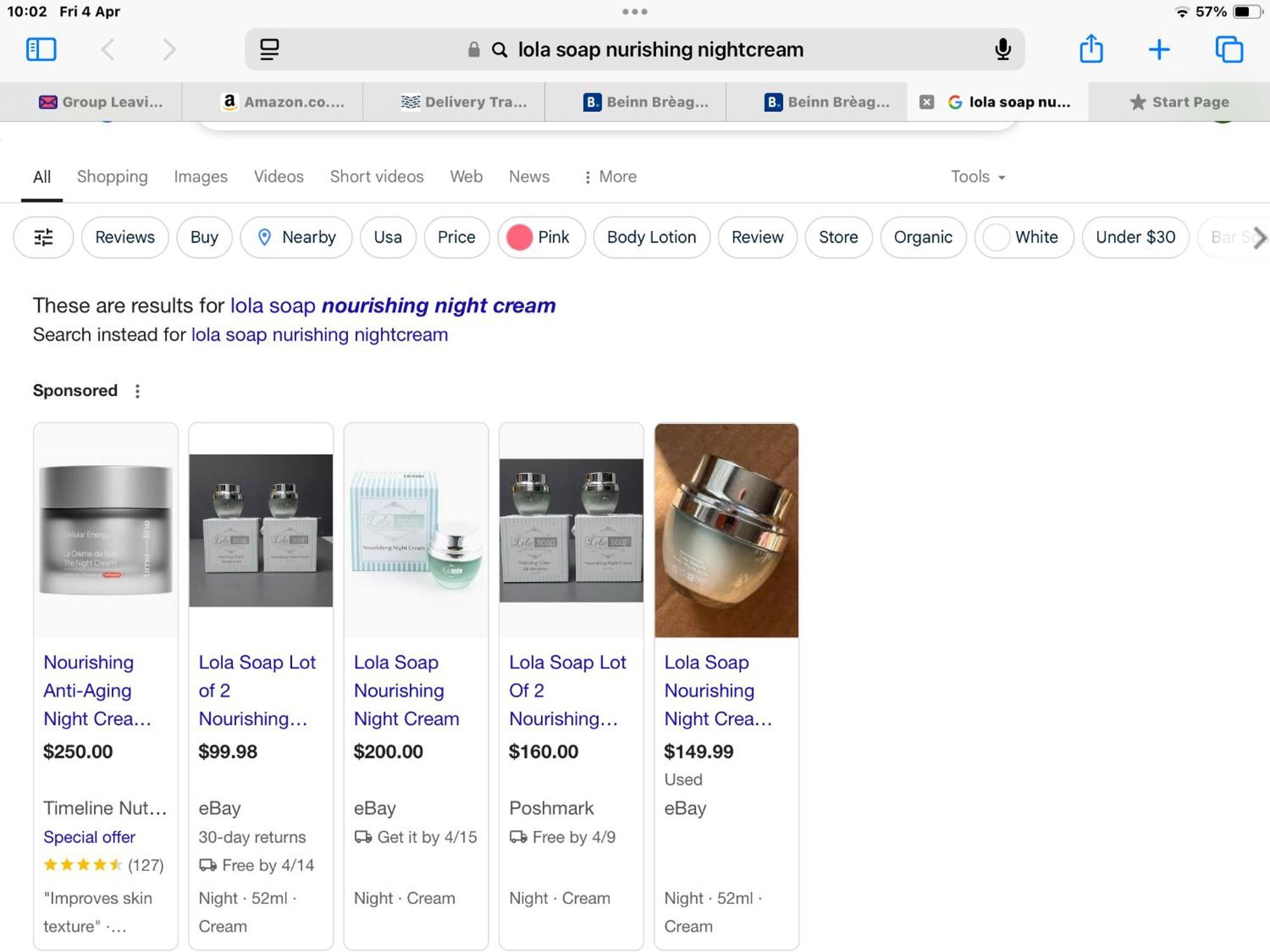1270x952 pixels.
Task: Click the address bar search field
Action: tap(634, 50)
